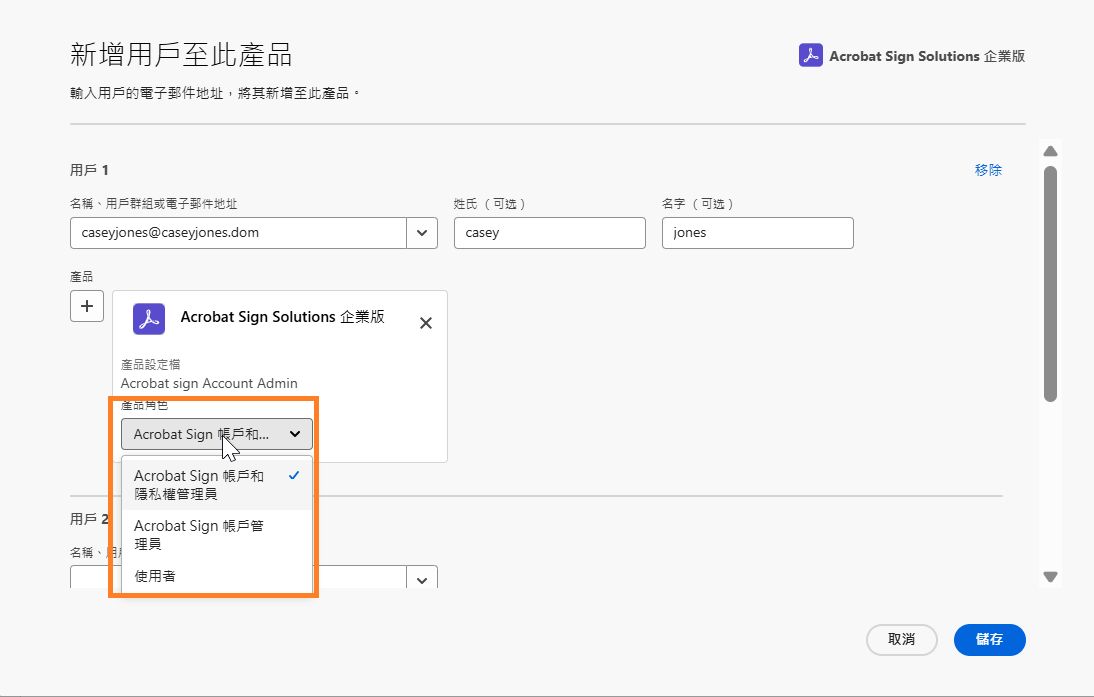Click the scrollbar down arrow
Viewport: 1094px width, 697px height.
pos(1050,576)
